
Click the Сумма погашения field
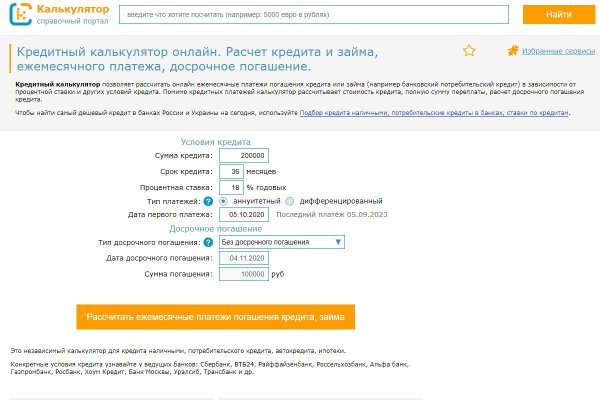click(x=244, y=273)
